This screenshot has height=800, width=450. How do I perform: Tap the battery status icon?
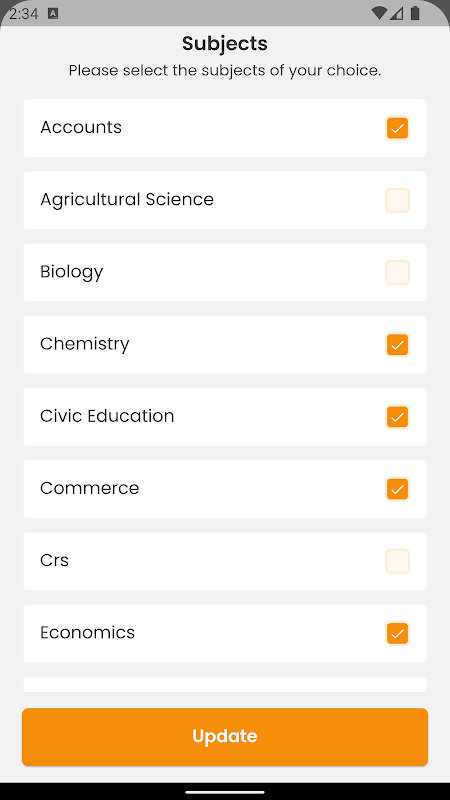pyautogui.click(x=415, y=13)
